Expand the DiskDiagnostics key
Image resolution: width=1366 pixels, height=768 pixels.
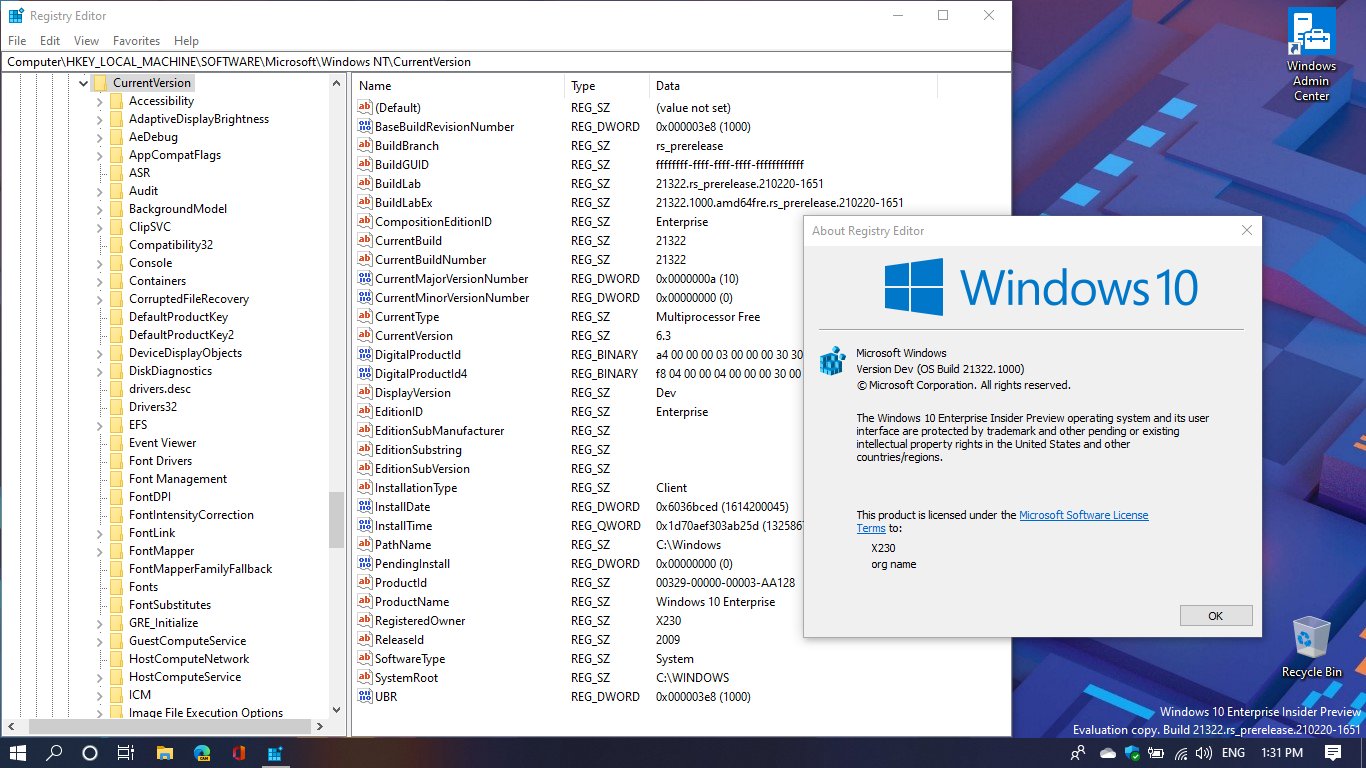point(100,371)
